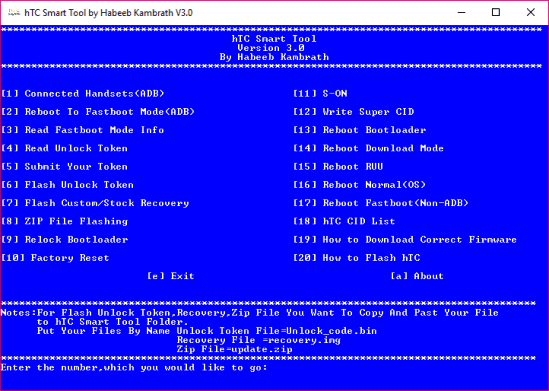The image size is (549, 391).
Task: Click the 'Notes:For Flash Unlock Token' line
Action: coord(250,313)
